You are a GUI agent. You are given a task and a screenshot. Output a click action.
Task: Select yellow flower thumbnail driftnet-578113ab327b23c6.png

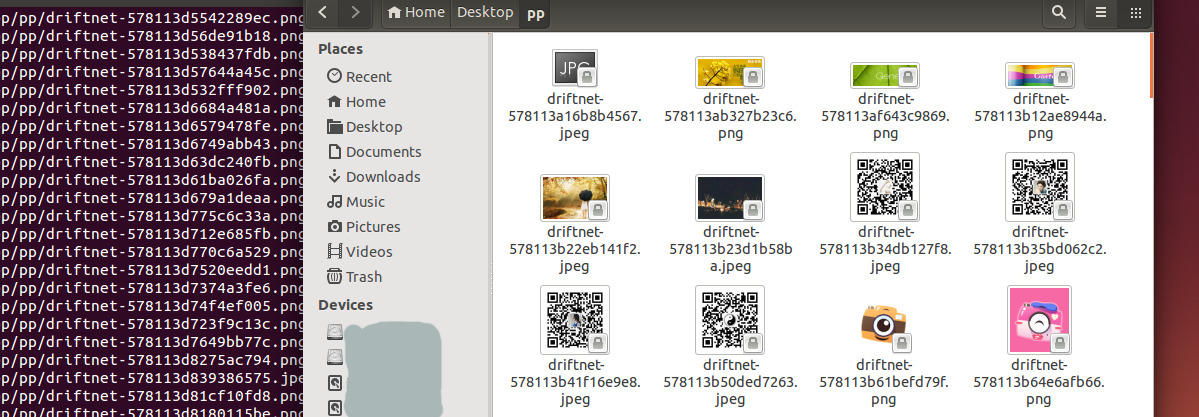coord(729,73)
